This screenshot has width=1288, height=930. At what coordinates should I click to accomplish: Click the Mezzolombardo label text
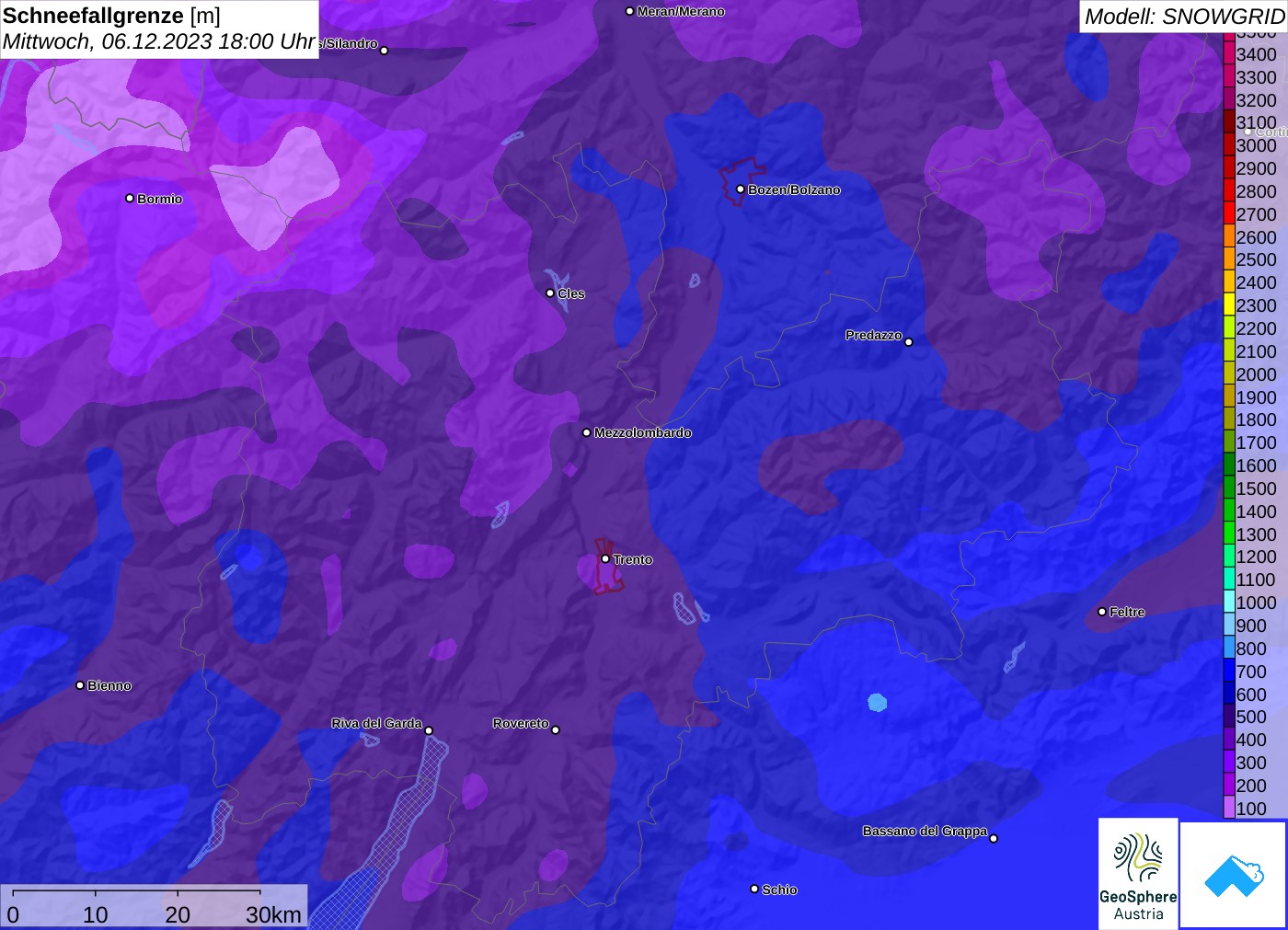coord(642,432)
